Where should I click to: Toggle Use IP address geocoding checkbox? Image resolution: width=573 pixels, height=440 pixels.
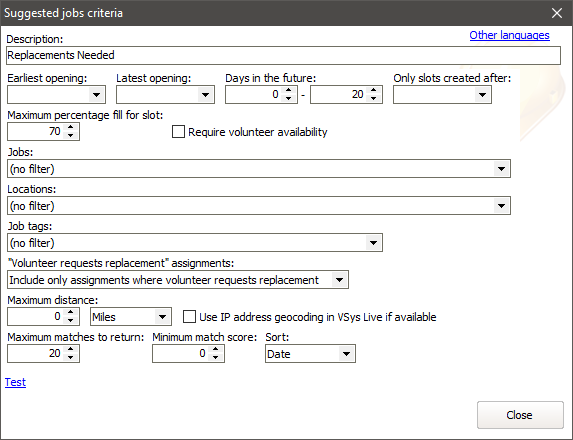(189, 316)
